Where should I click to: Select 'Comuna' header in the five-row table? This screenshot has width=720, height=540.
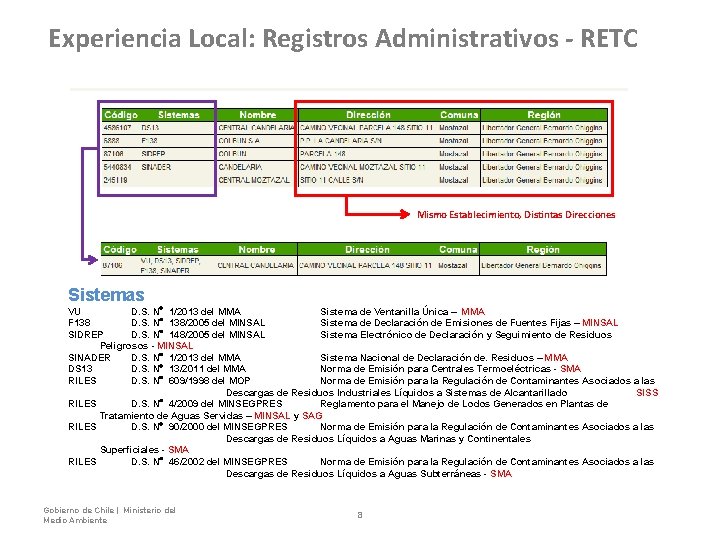[459, 115]
